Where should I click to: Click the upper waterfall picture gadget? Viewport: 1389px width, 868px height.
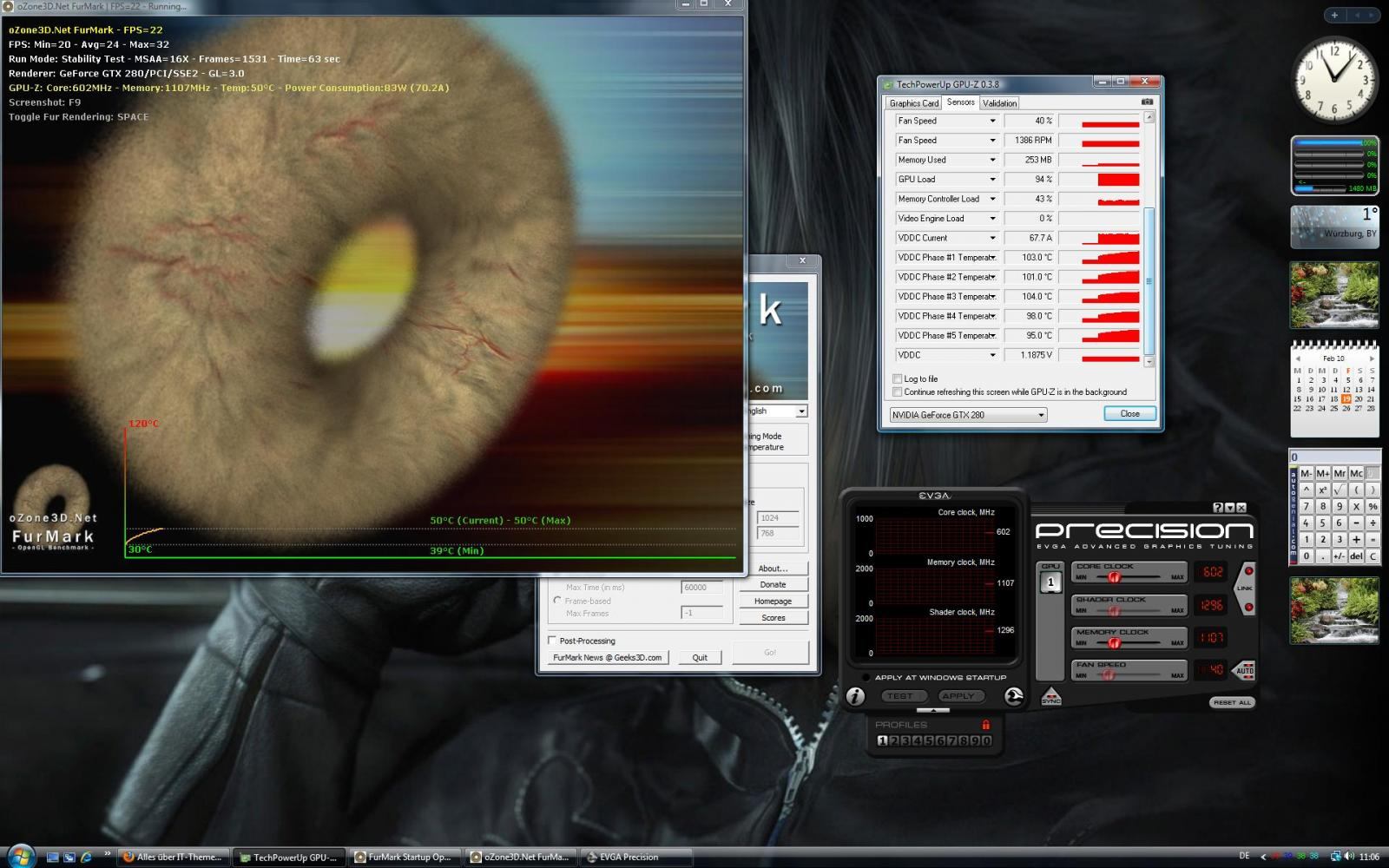point(1334,295)
